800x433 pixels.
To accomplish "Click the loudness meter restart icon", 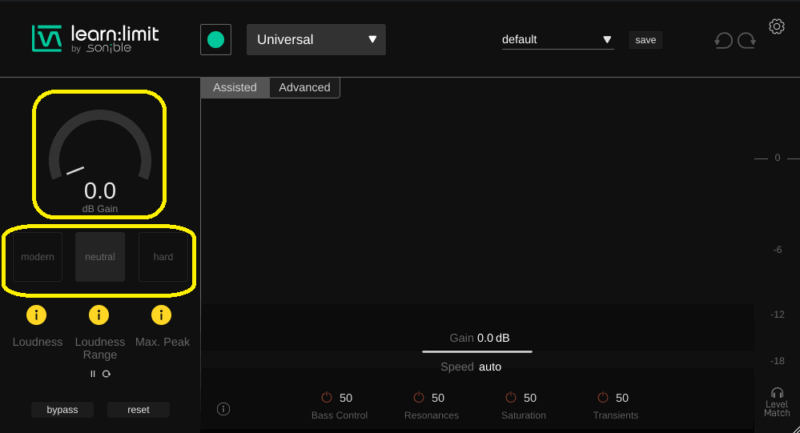I will pyautogui.click(x=106, y=374).
